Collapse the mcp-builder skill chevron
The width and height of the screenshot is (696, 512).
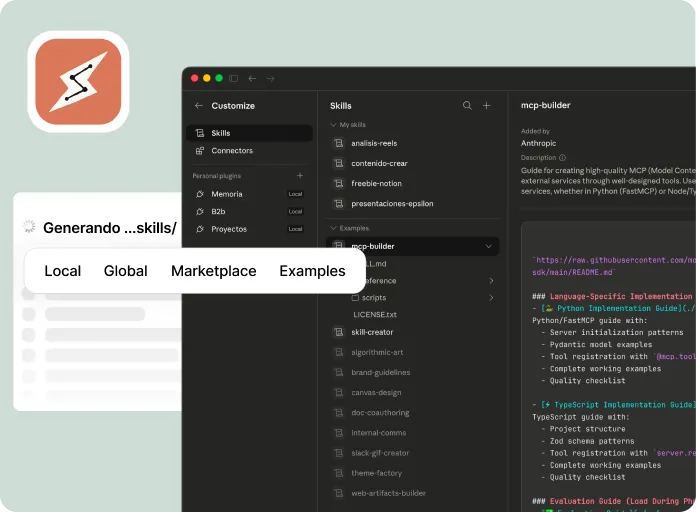pos(488,246)
